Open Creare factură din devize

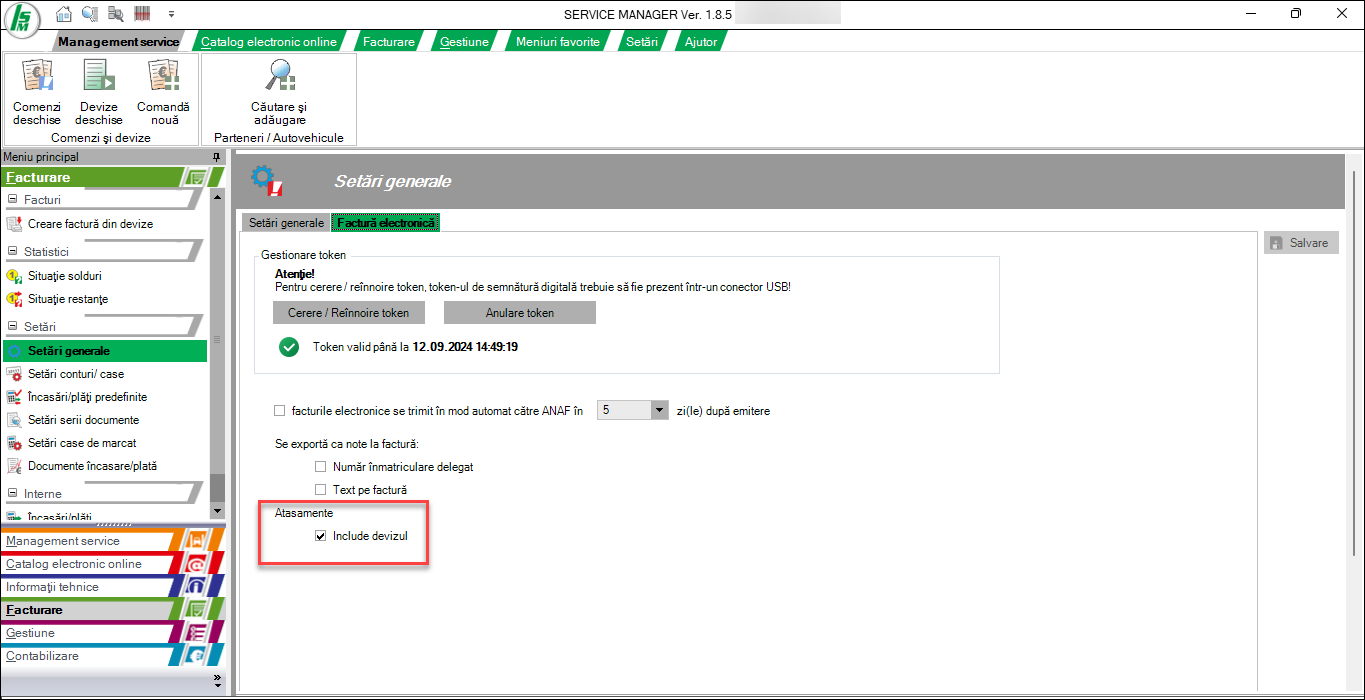pos(90,224)
